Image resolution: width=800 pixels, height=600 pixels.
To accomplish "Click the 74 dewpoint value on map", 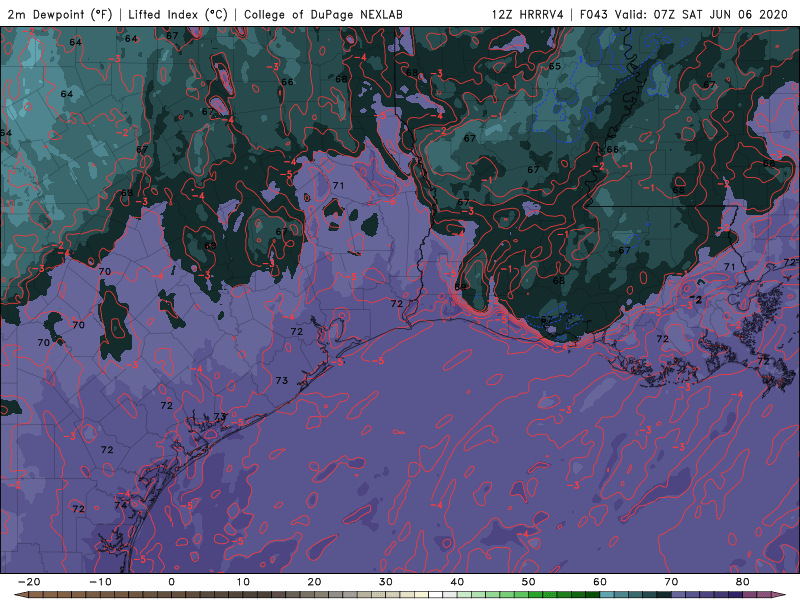I will click(121, 505).
